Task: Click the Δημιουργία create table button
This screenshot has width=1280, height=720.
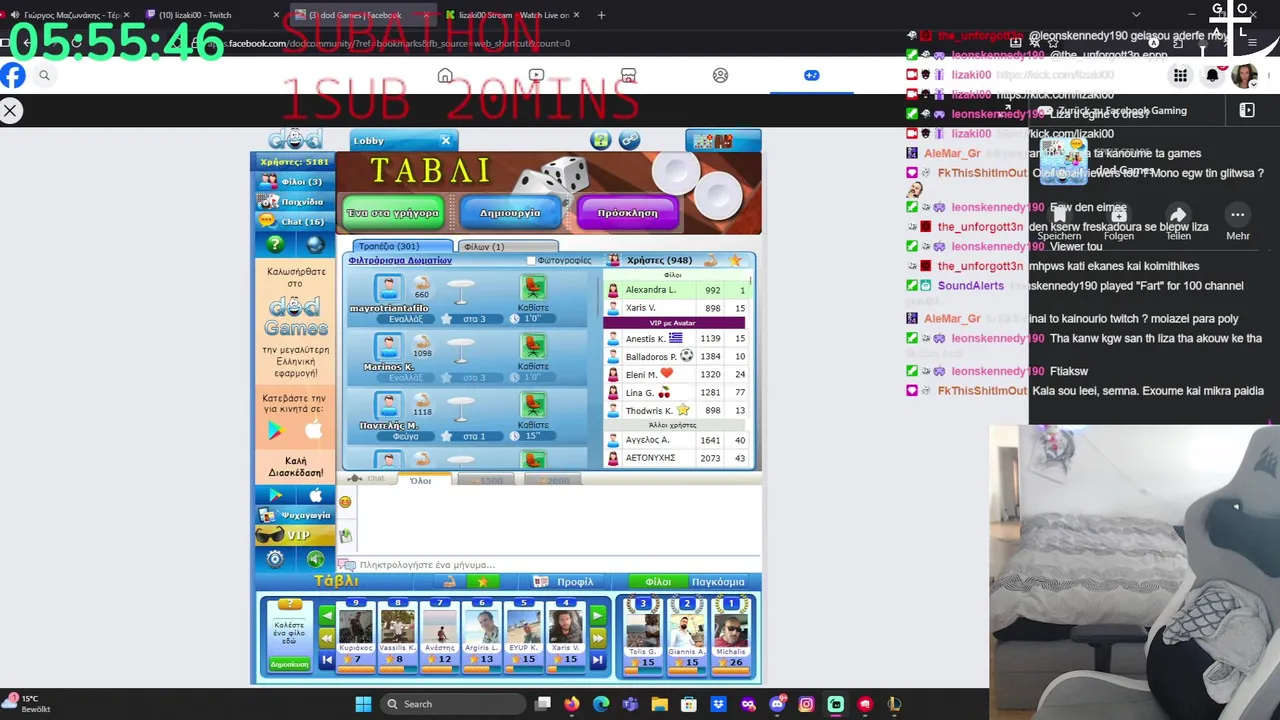Action: [510, 213]
